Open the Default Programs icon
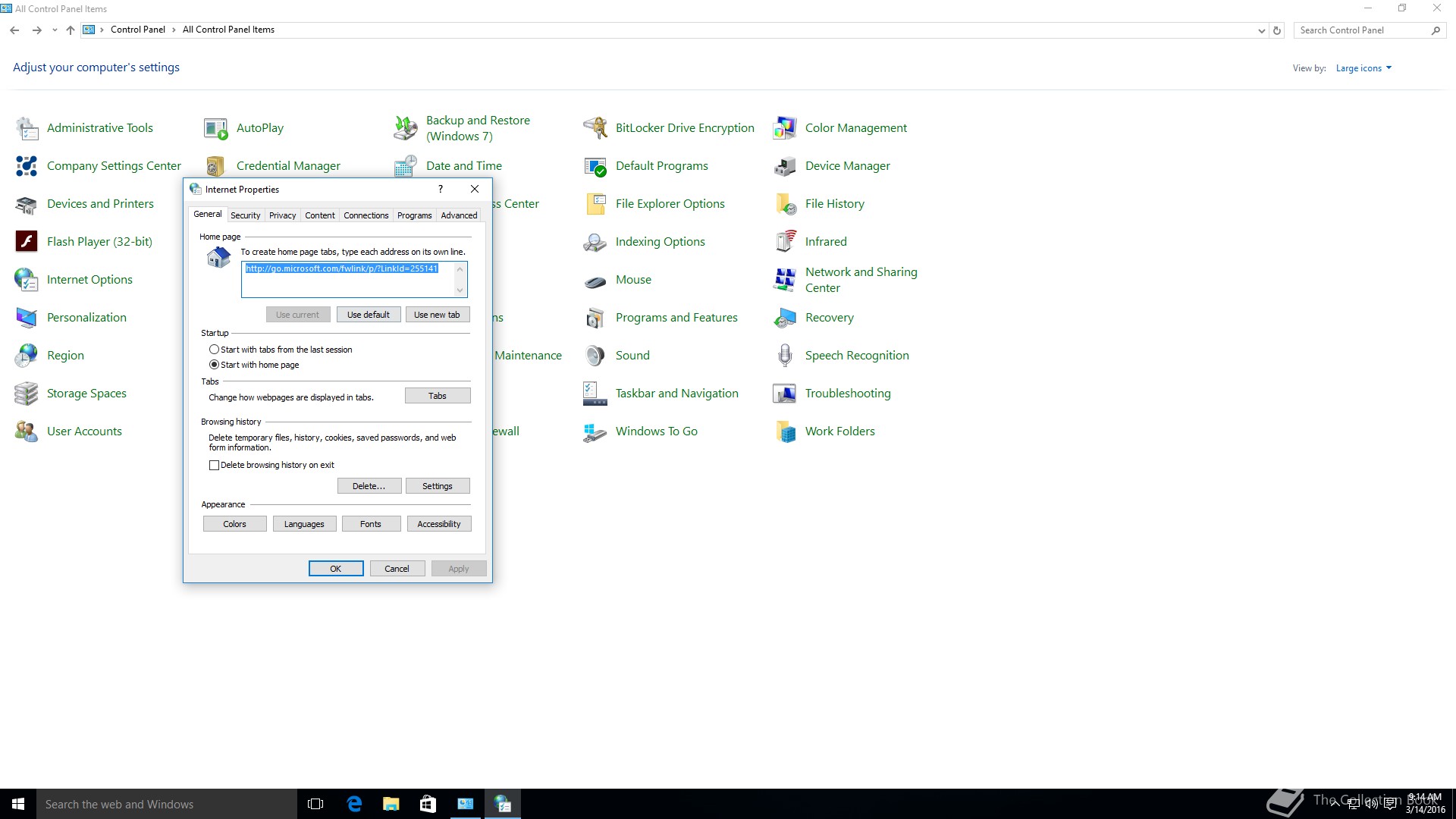The image size is (1456, 819). (595, 166)
